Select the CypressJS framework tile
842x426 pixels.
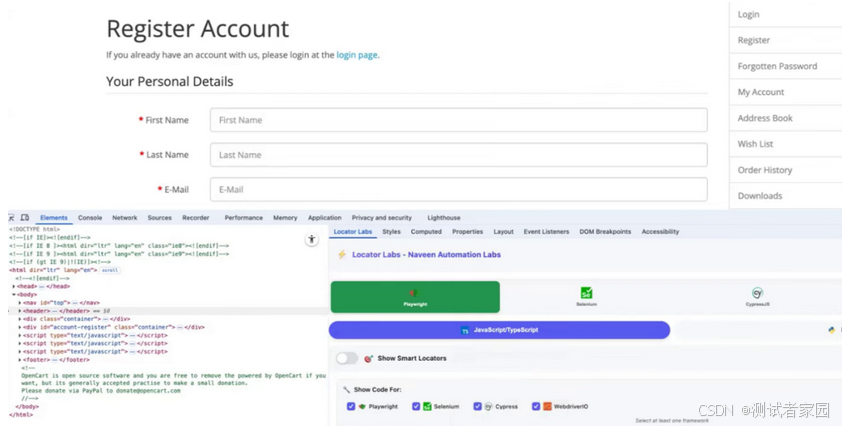[757, 297]
